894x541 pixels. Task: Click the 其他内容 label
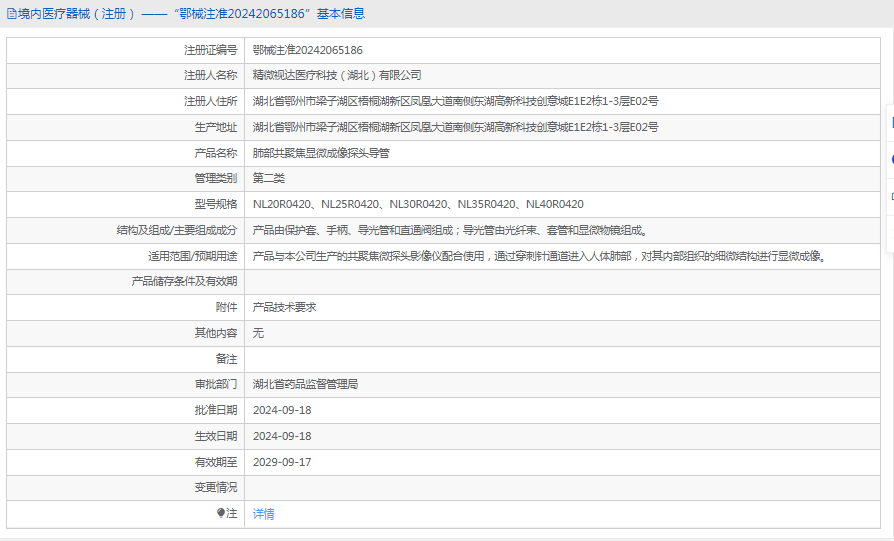(x=216, y=333)
